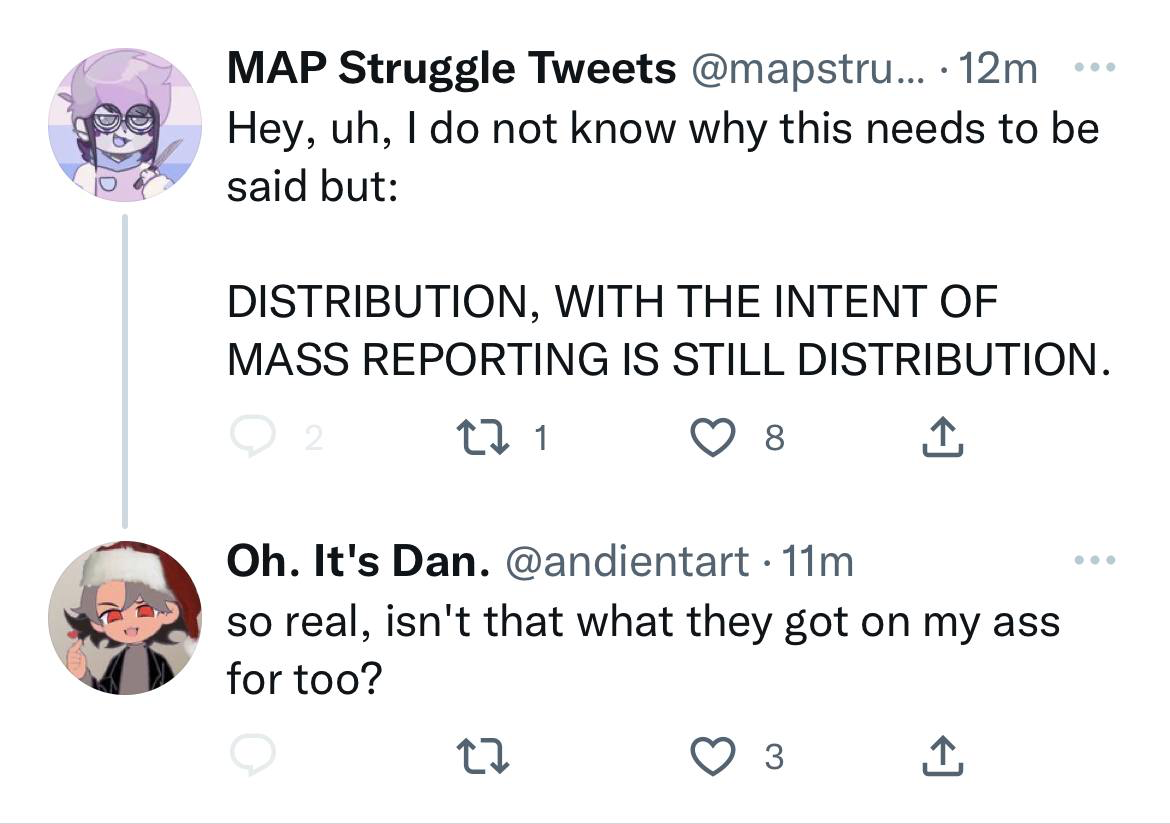Like the MAP Struggle Tweets post
This screenshot has width=1170, height=824.
click(x=713, y=437)
